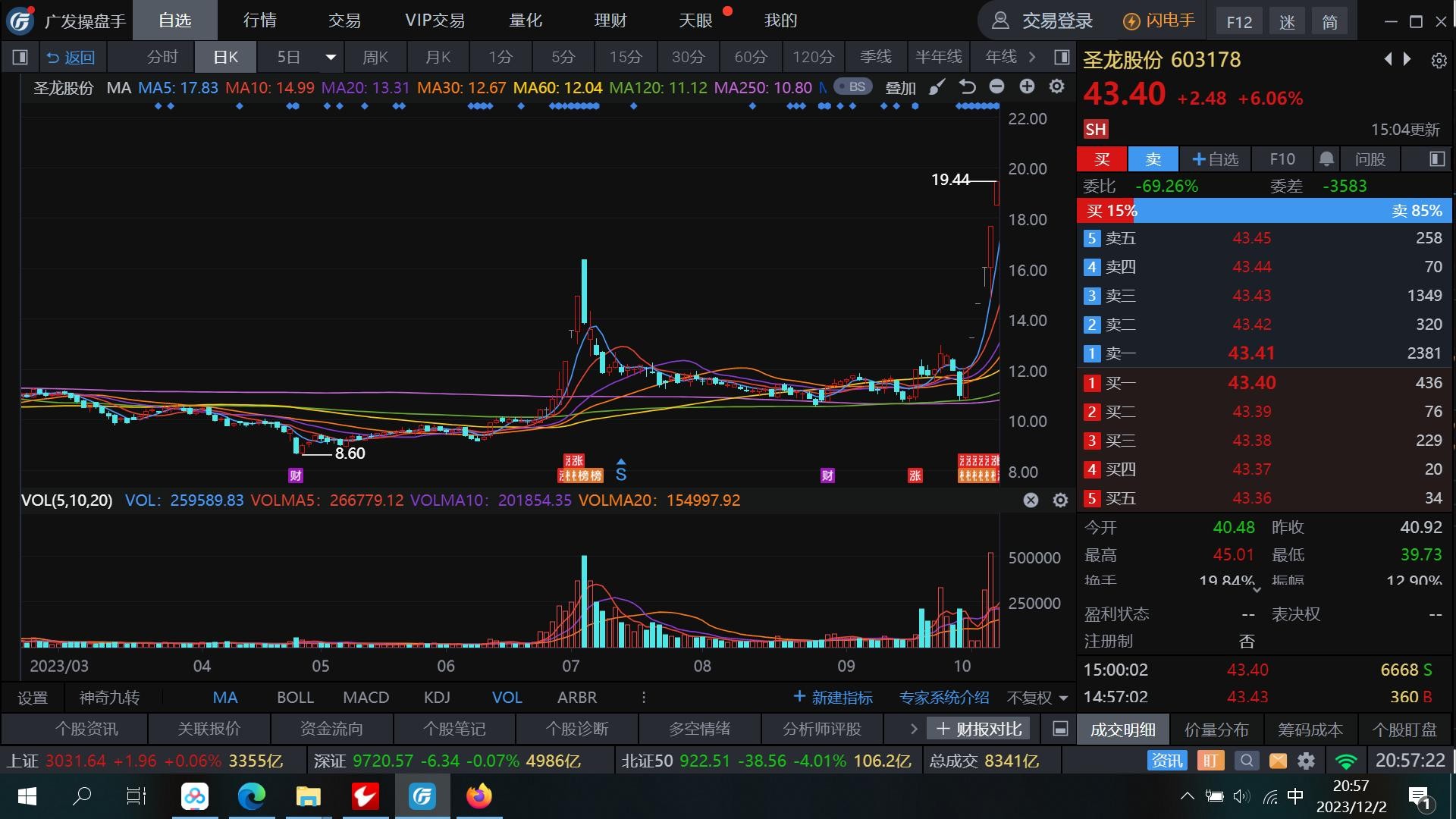This screenshot has height=819, width=1456.
Task: Expand more timeframe options chevron
Action: click(1032, 57)
